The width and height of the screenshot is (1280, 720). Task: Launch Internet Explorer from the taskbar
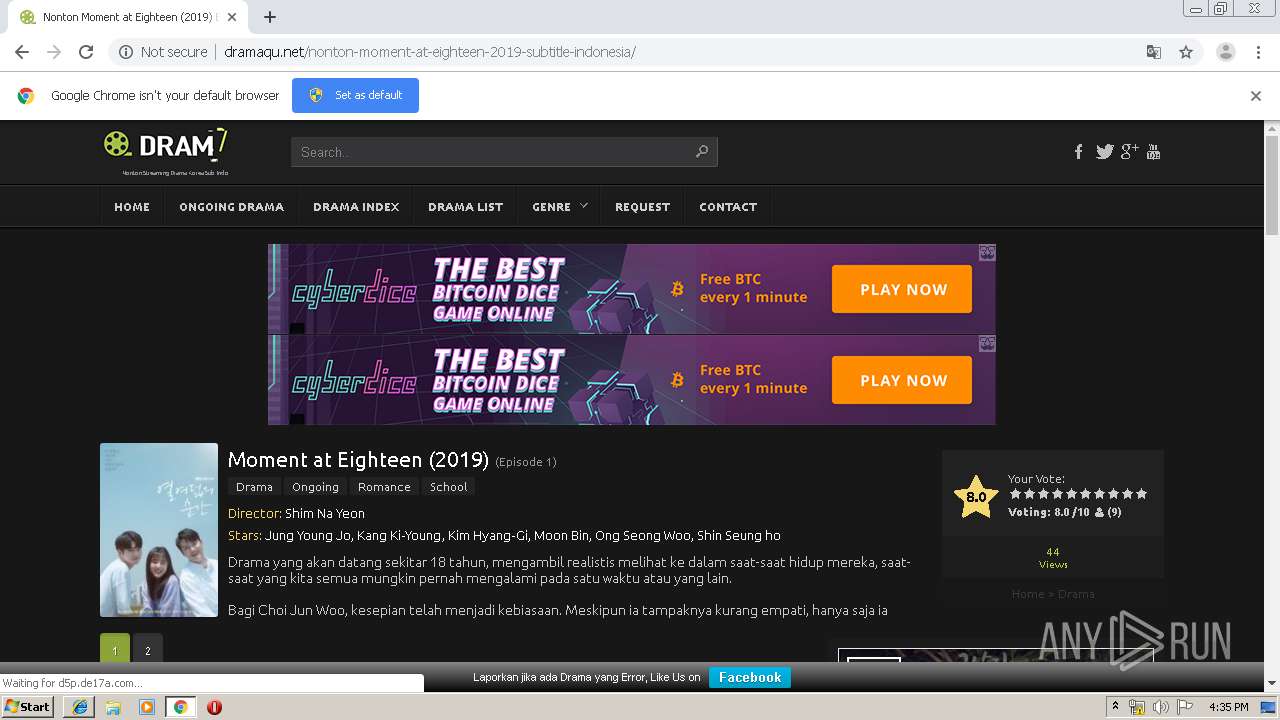(79, 707)
